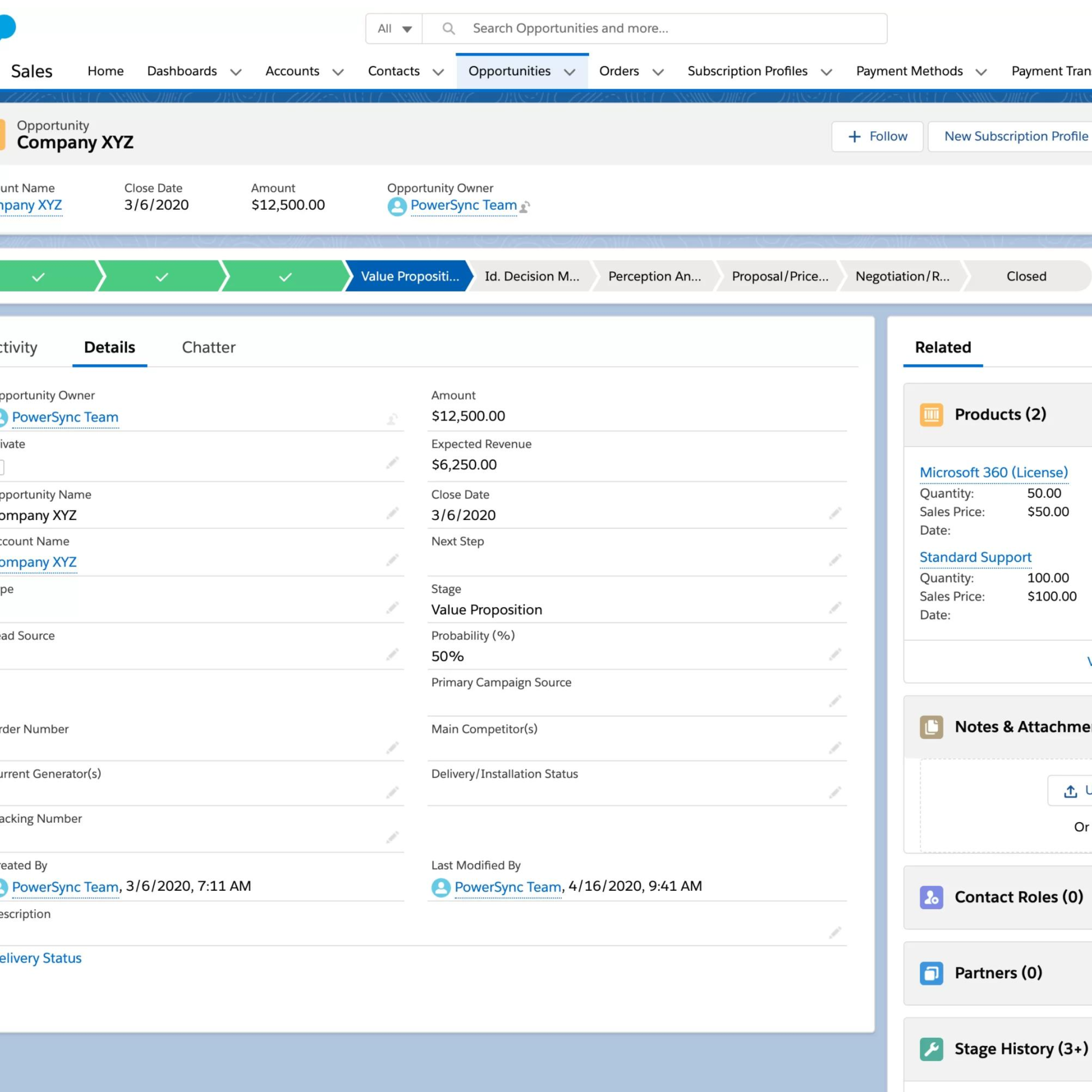Screen dimensions: 1092x1092
Task: Open the Microsoft 360 (License) product link
Action: 994,472
